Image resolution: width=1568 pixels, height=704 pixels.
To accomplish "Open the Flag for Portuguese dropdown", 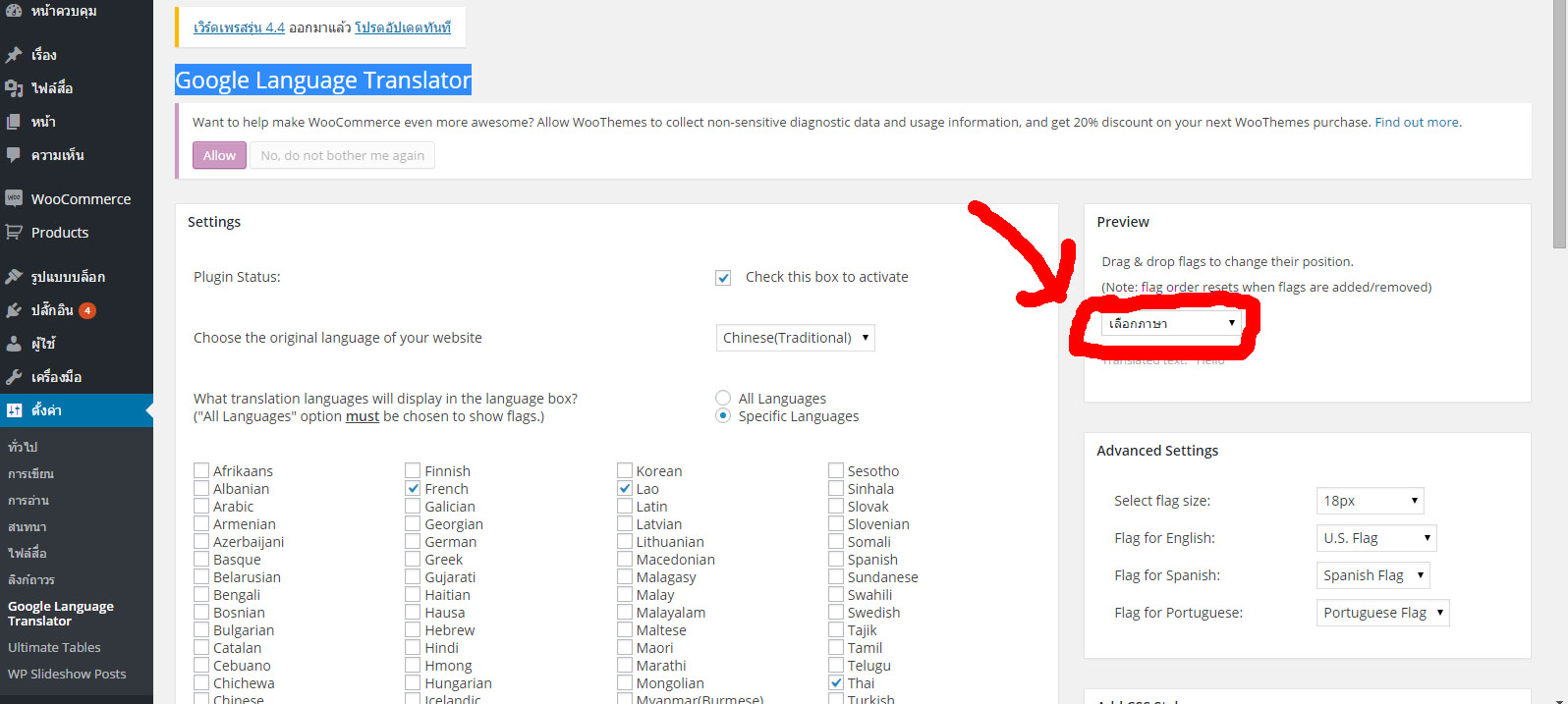I will coord(1382,613).
